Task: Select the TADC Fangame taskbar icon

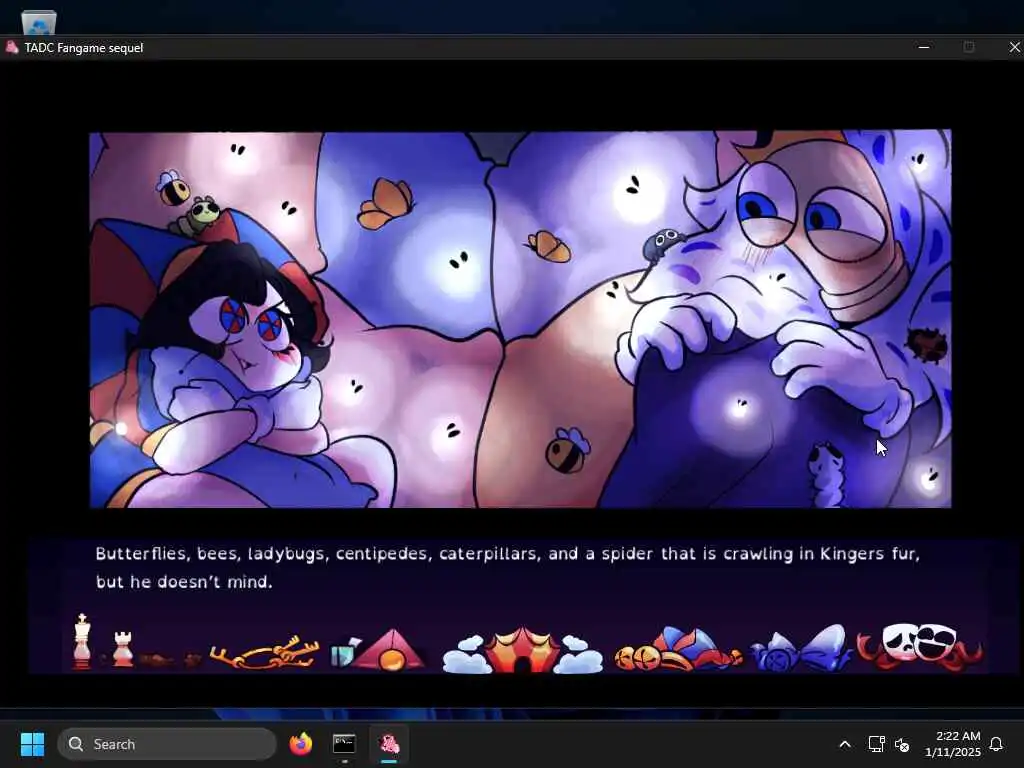Action: click(x=389, y=744)
